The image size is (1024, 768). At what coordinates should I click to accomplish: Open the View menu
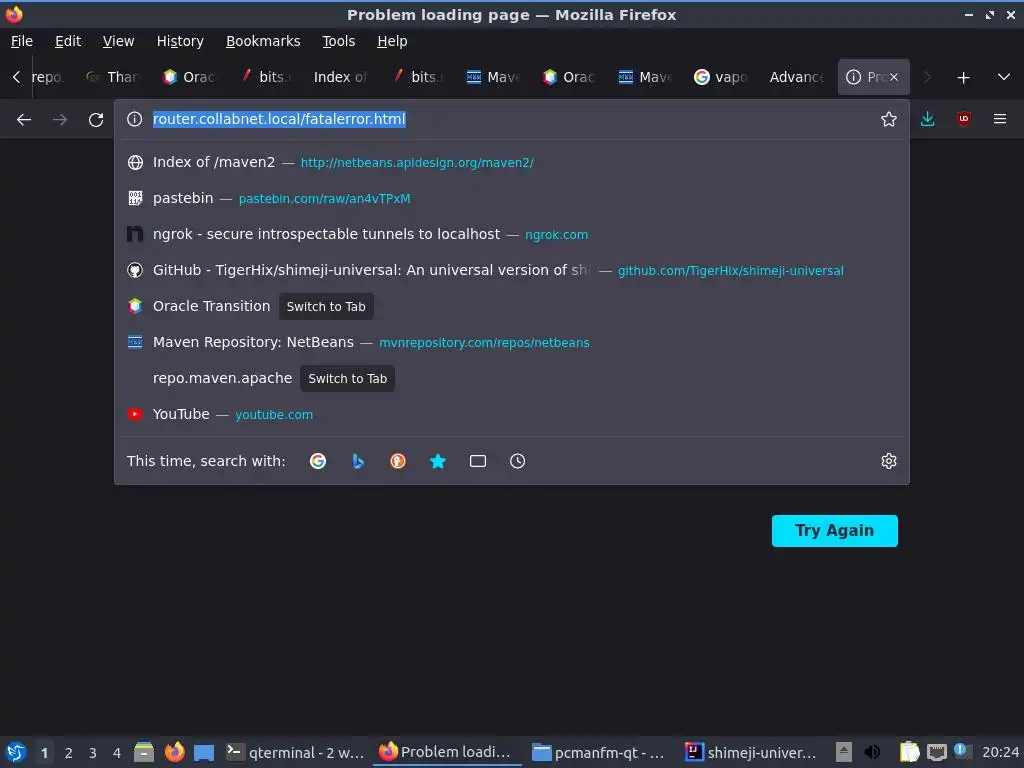coord(118,41)
